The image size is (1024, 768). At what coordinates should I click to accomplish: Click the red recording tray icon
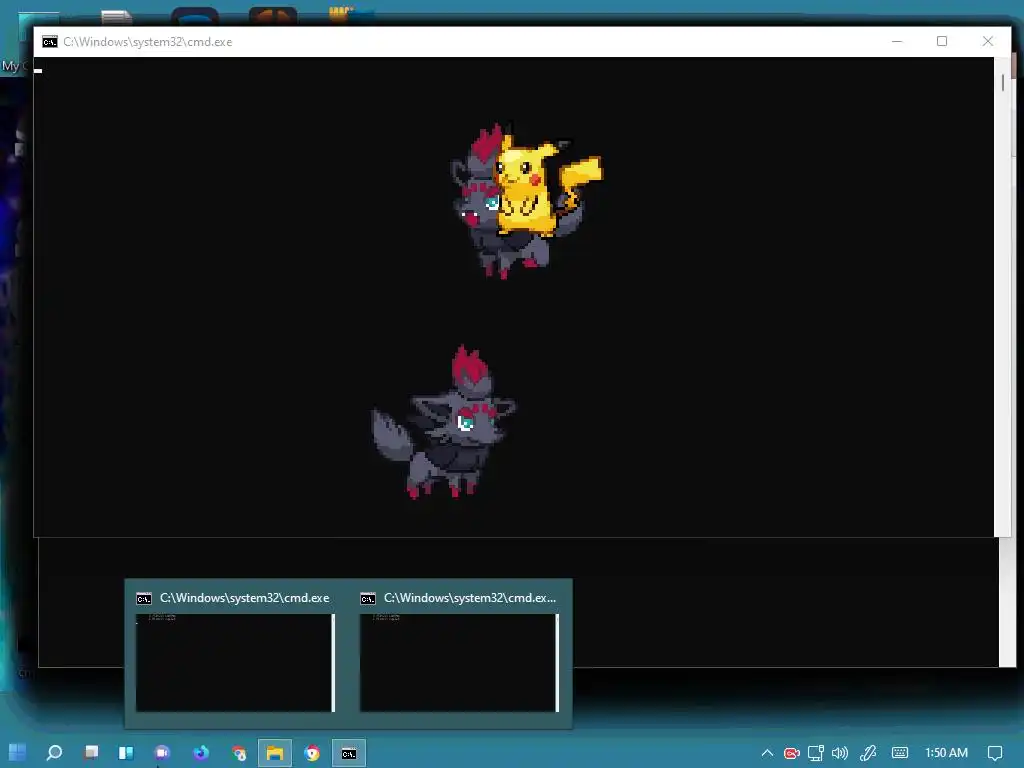(792, 754)
